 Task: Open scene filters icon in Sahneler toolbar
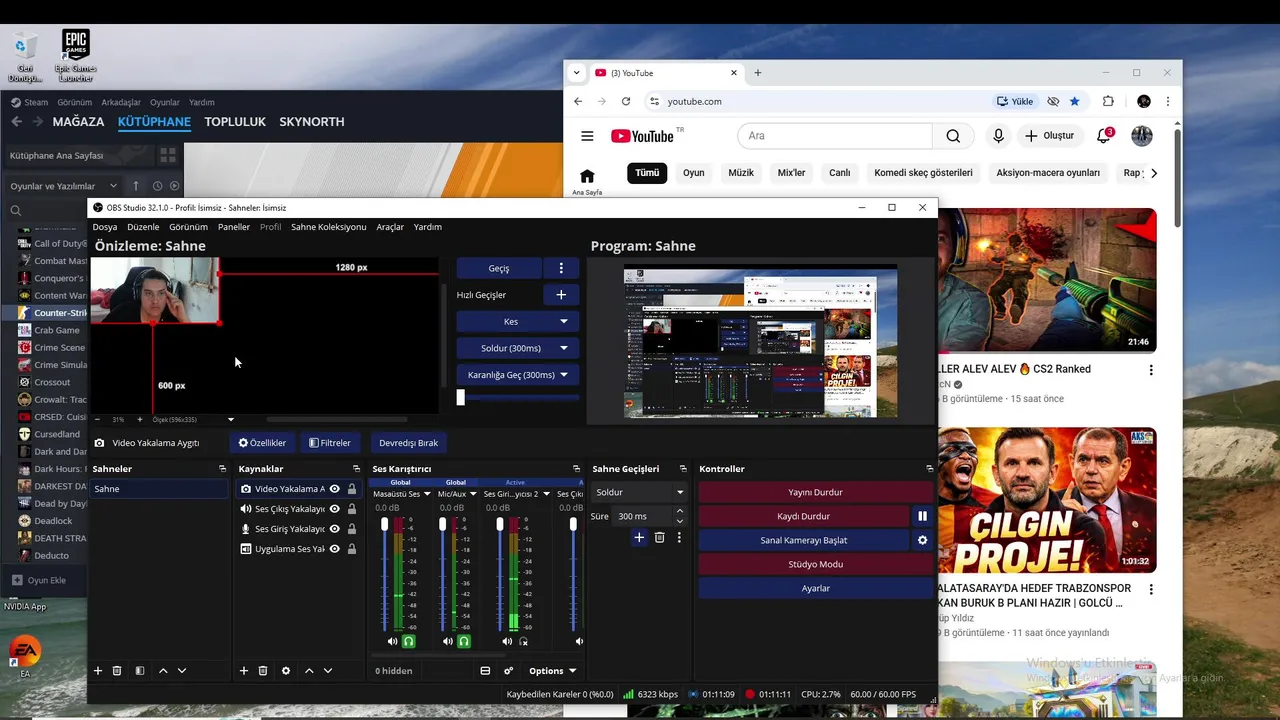[x=140, y=671]
